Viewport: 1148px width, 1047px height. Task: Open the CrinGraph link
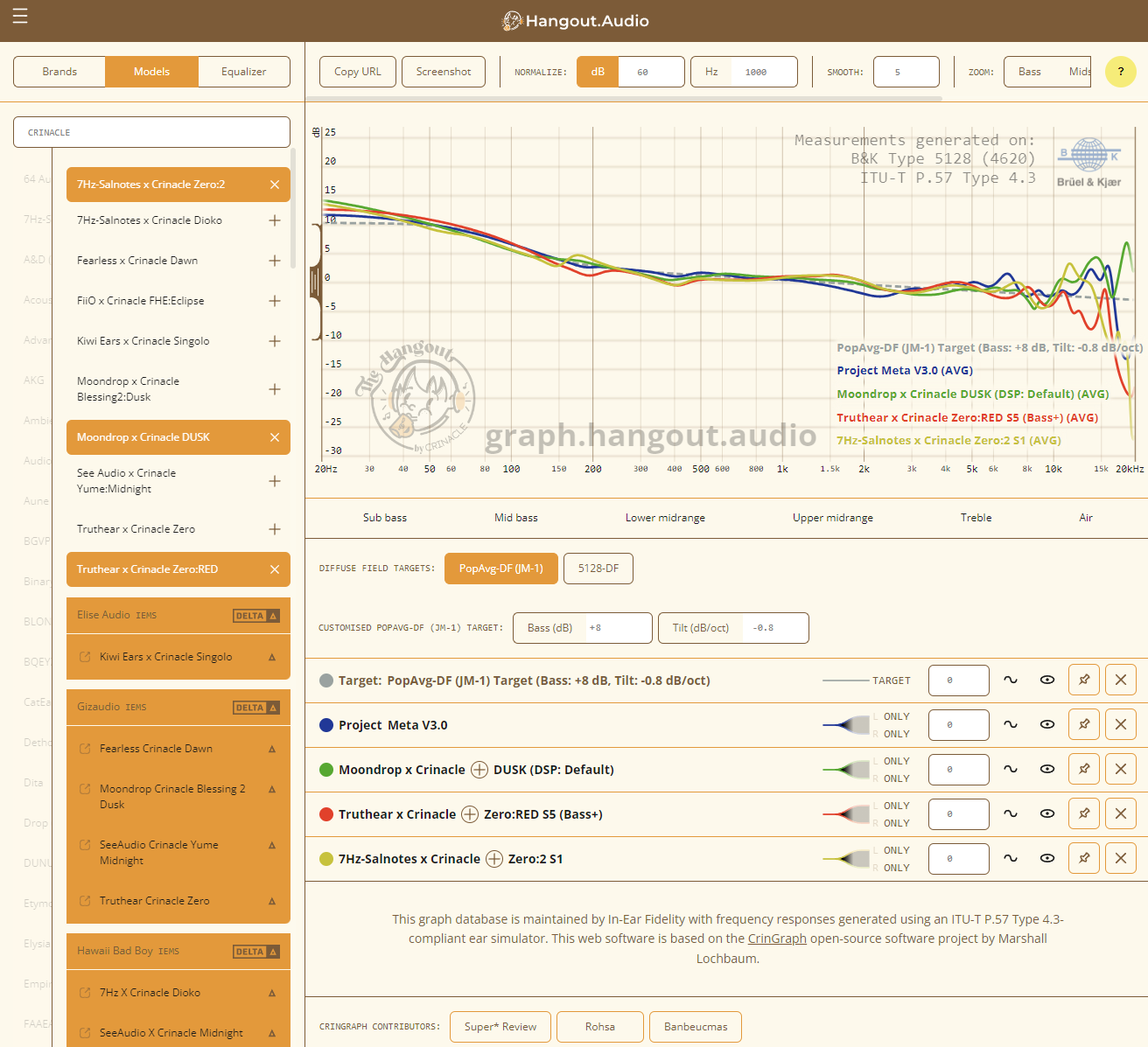point(777,939)
